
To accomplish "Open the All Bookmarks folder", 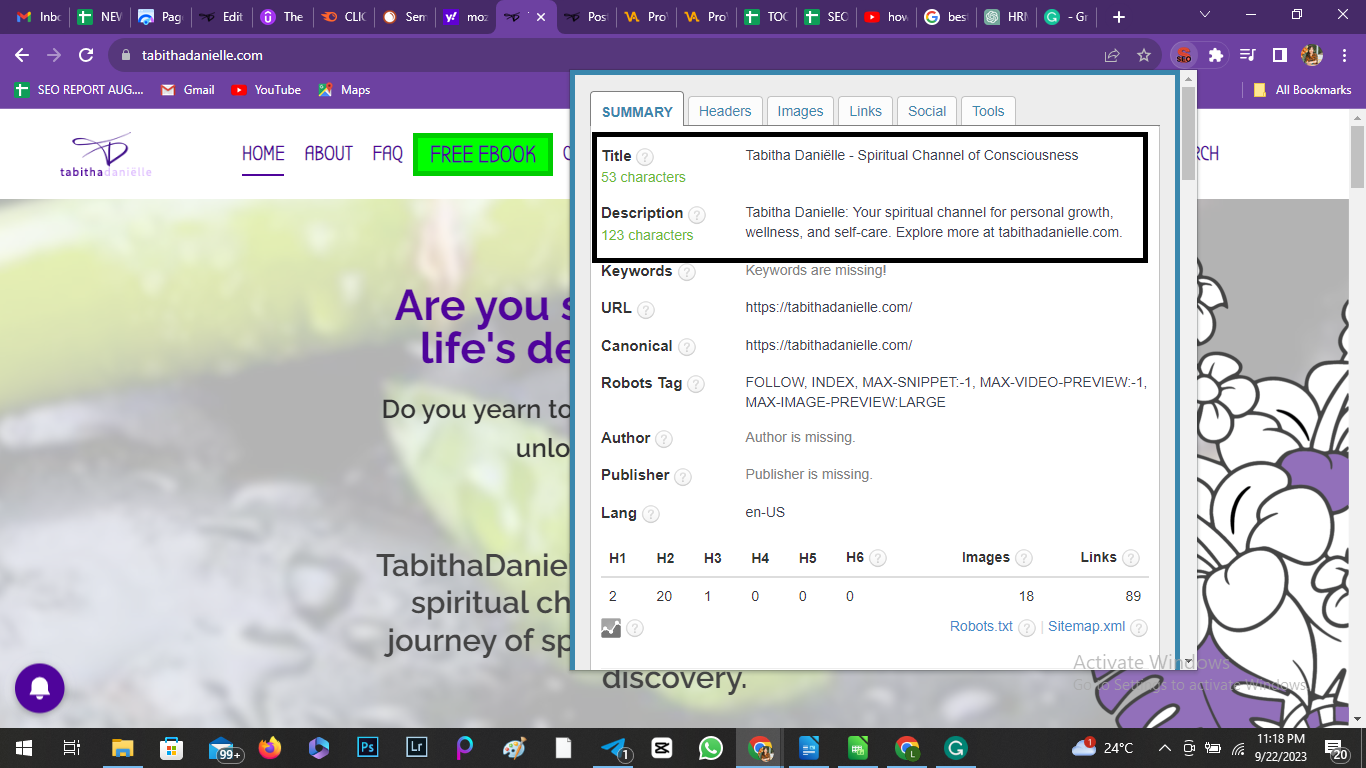I will click(x=1302, y=90).
